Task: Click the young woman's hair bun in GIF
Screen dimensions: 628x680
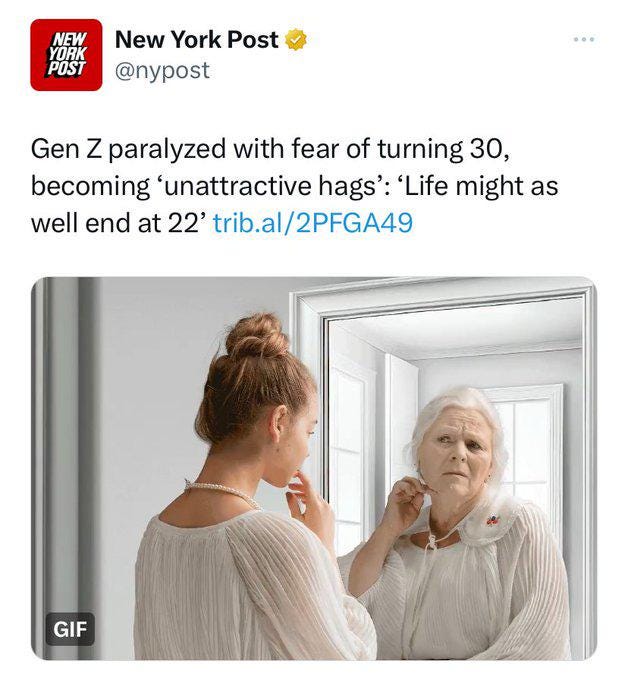Action: point(257,337)
